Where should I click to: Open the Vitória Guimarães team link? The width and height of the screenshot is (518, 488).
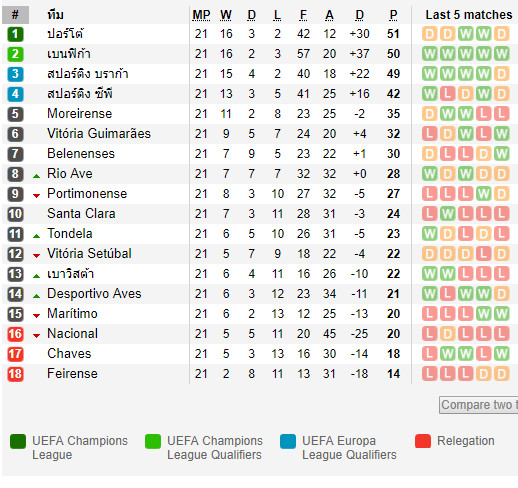click(99, 134)
